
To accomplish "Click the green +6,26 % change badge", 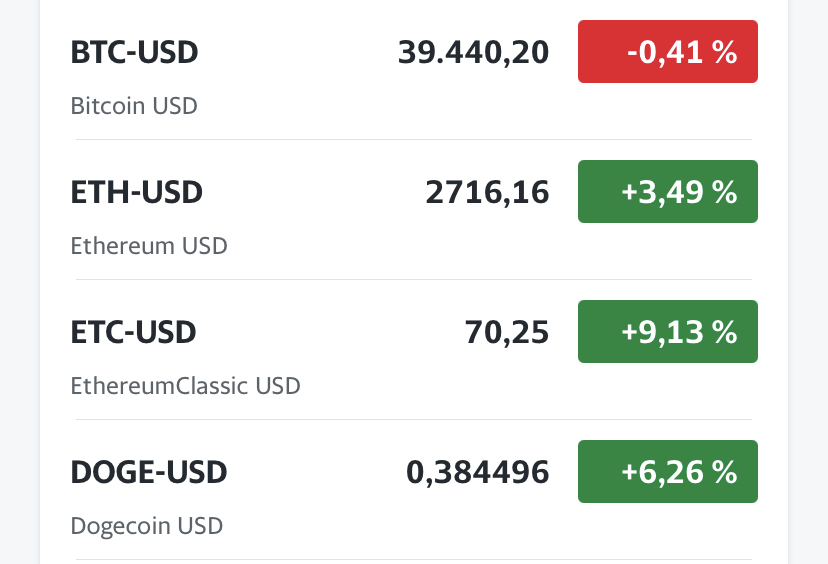I will point(667,471).
